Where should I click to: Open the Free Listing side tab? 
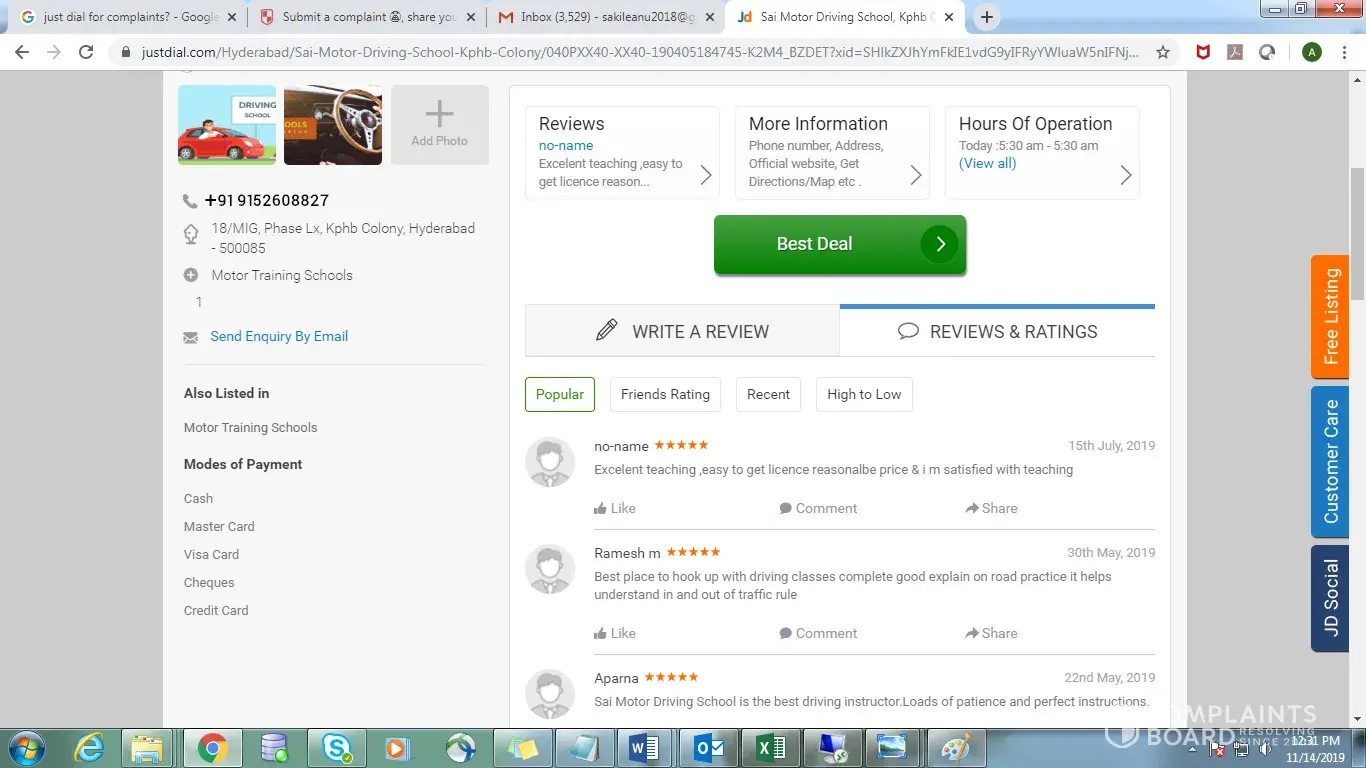(x=1330, y=317)
